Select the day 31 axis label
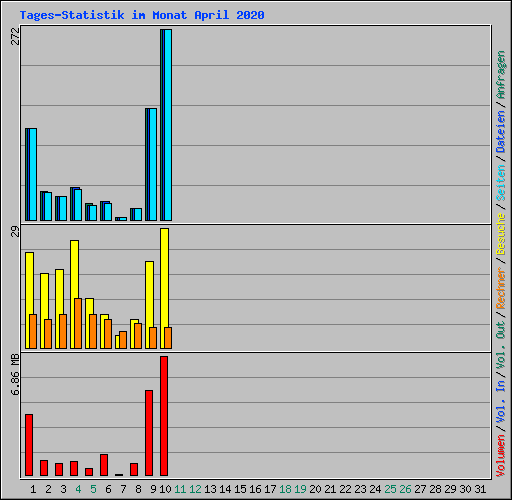Screen dimensions: 512x500 click(480, 489)
